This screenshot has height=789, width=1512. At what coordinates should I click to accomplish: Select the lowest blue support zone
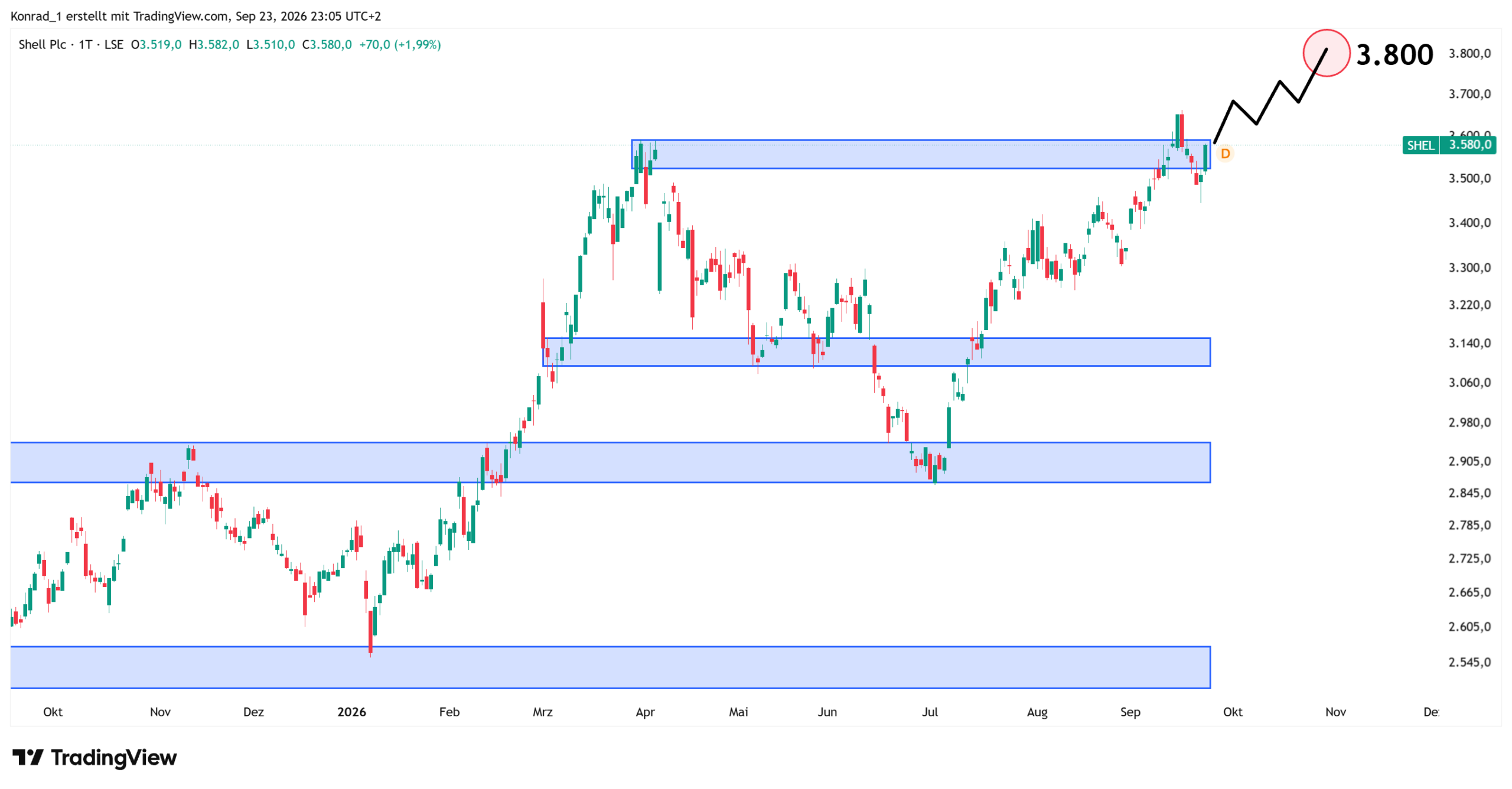pyautogui.click(x=610, y=667)
